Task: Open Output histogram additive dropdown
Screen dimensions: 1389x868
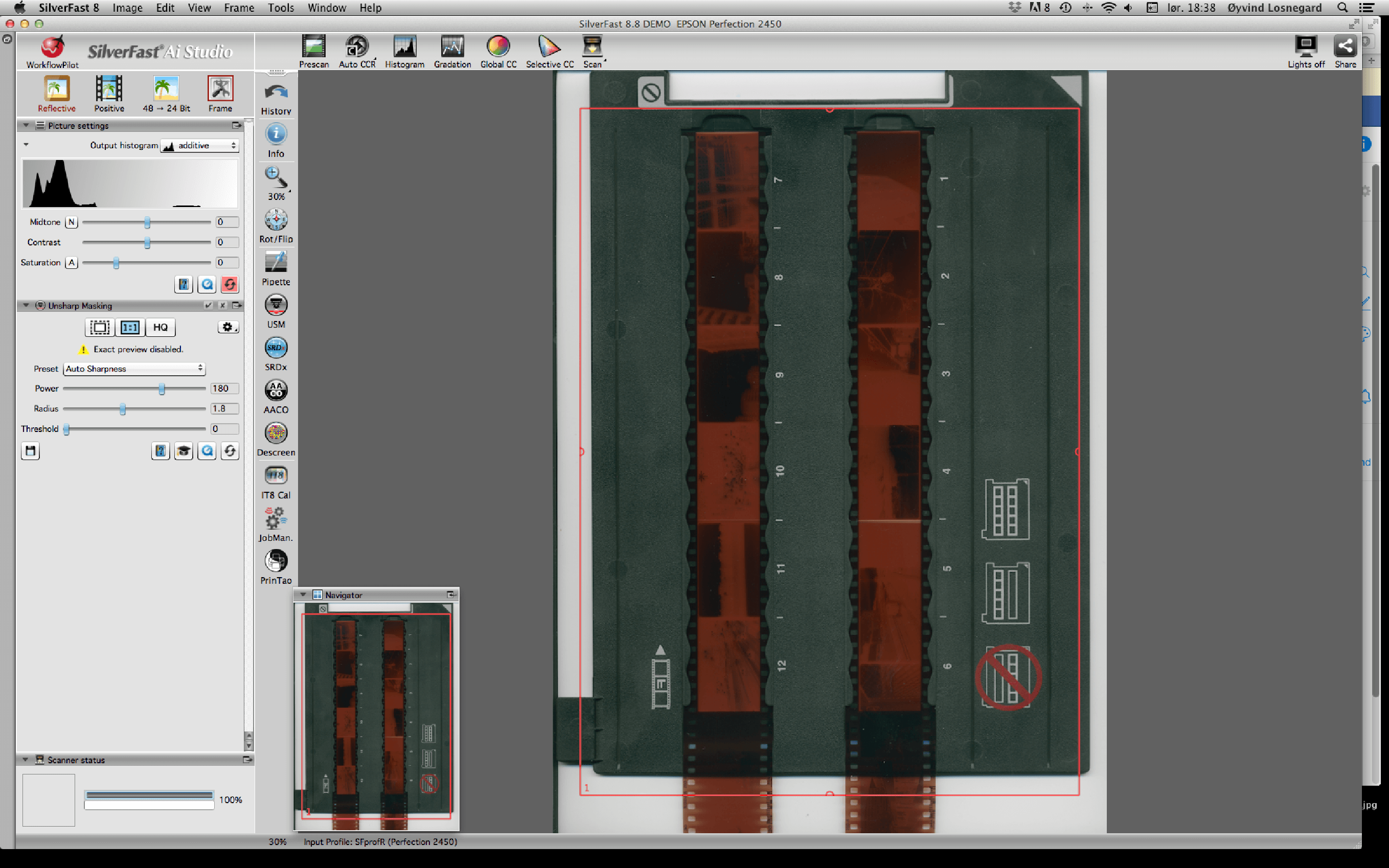Action: tap(199, 146)
